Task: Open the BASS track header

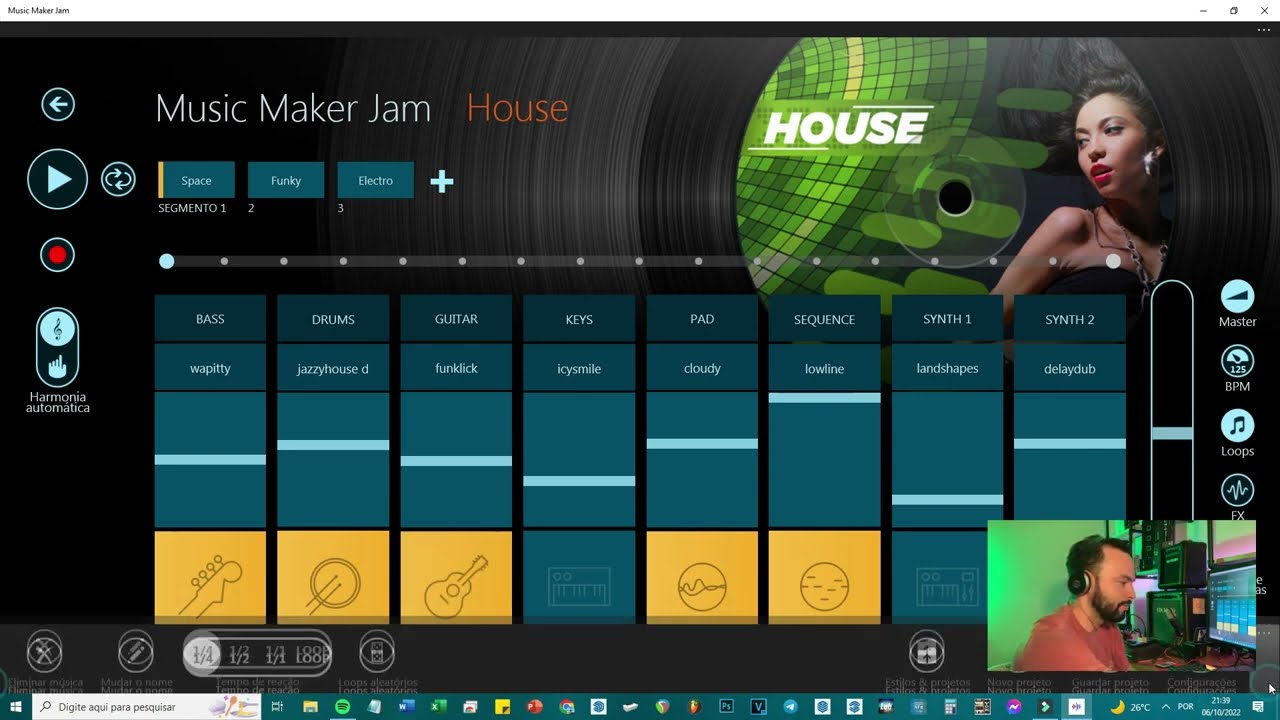Action: click(x=210, y=319)
